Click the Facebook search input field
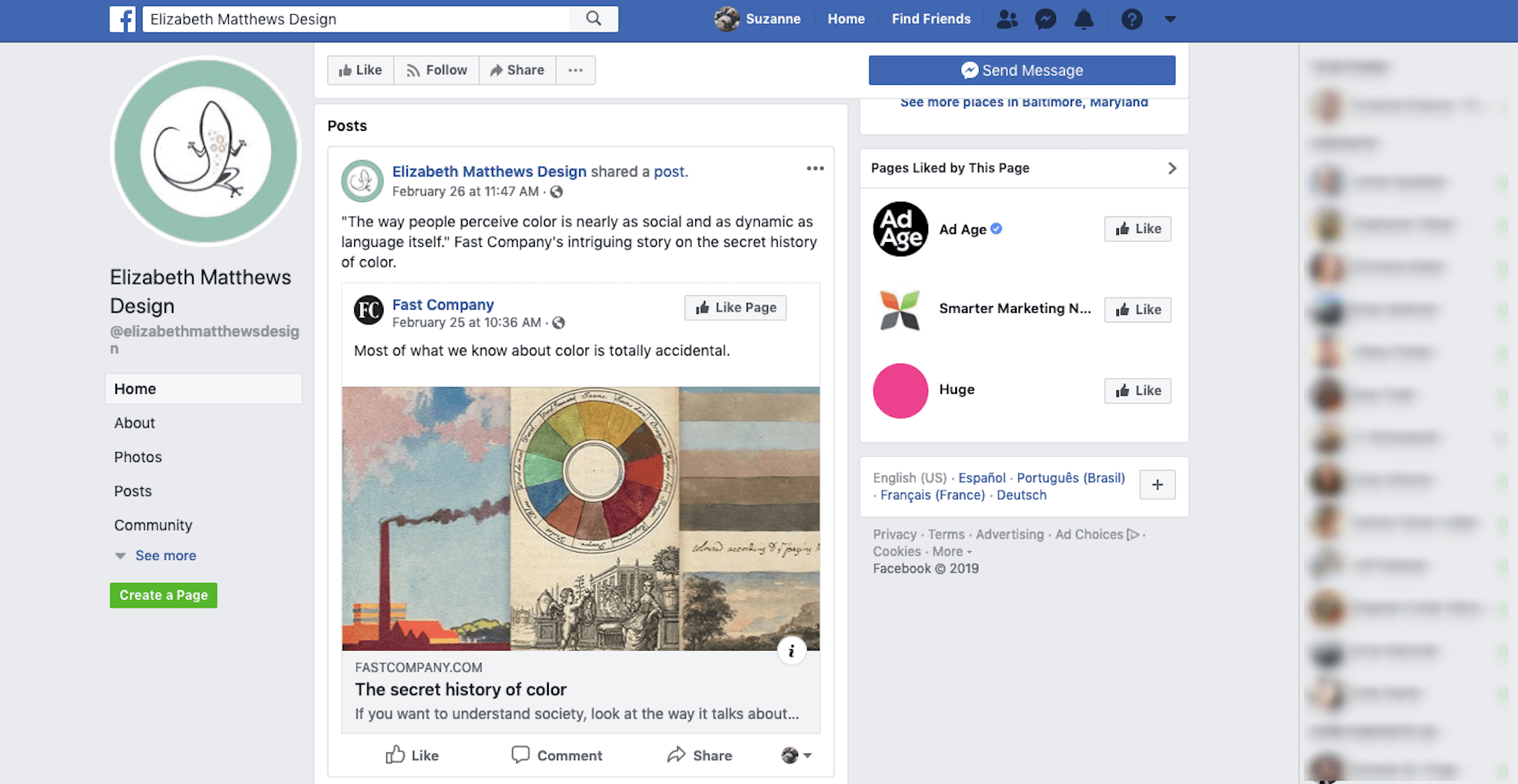This screenshot has height=784, width=1518. (x=356, y=19)
